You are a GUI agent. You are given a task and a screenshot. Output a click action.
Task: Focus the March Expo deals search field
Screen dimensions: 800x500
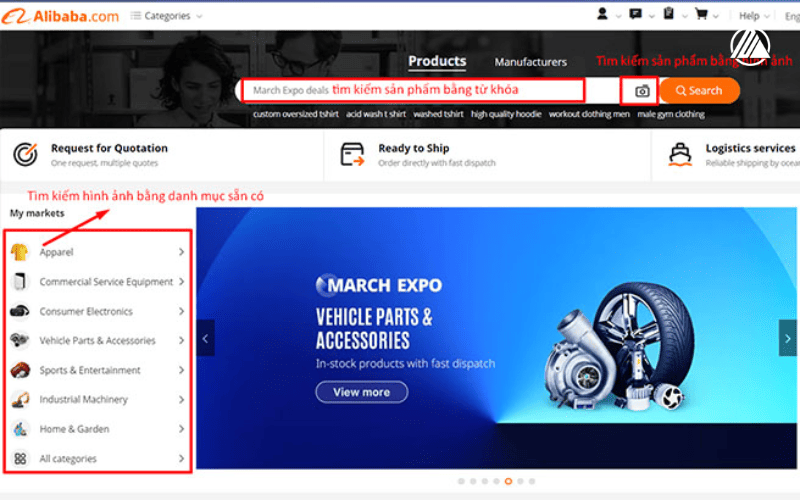pyautogui.click(x=413, y=90)
